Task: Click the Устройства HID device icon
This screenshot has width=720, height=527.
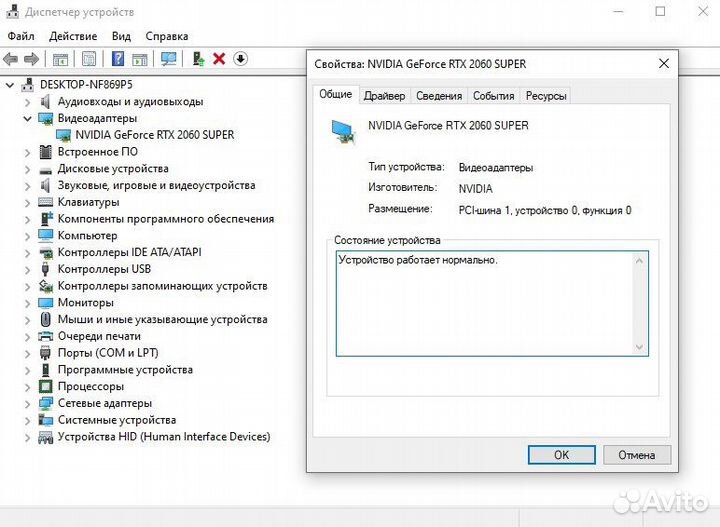Action: [x=45, y=437]
